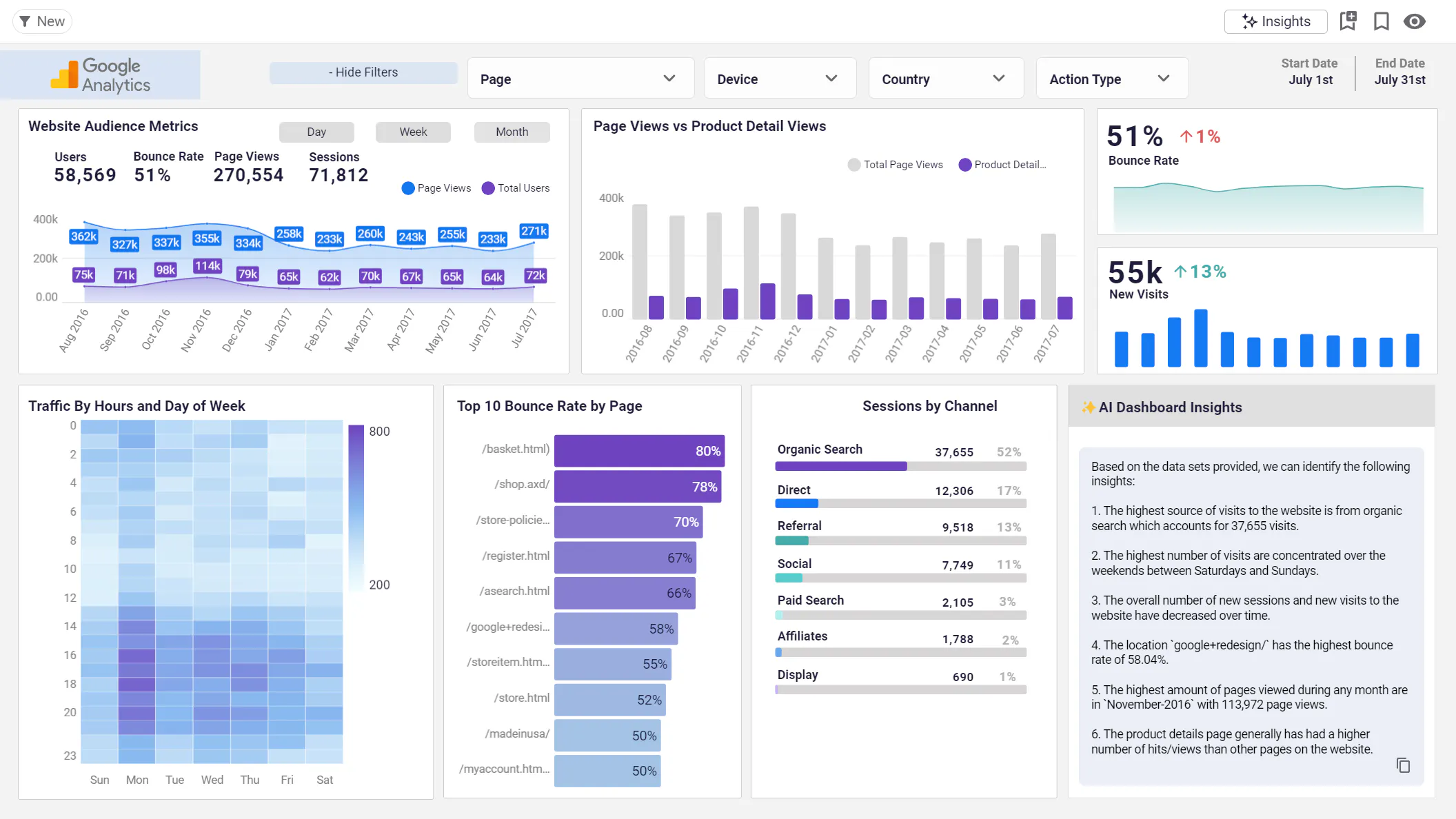The image size is (1456, 819).
Task: Click the Sessions value 71,812
Action: tap(338, 175)
